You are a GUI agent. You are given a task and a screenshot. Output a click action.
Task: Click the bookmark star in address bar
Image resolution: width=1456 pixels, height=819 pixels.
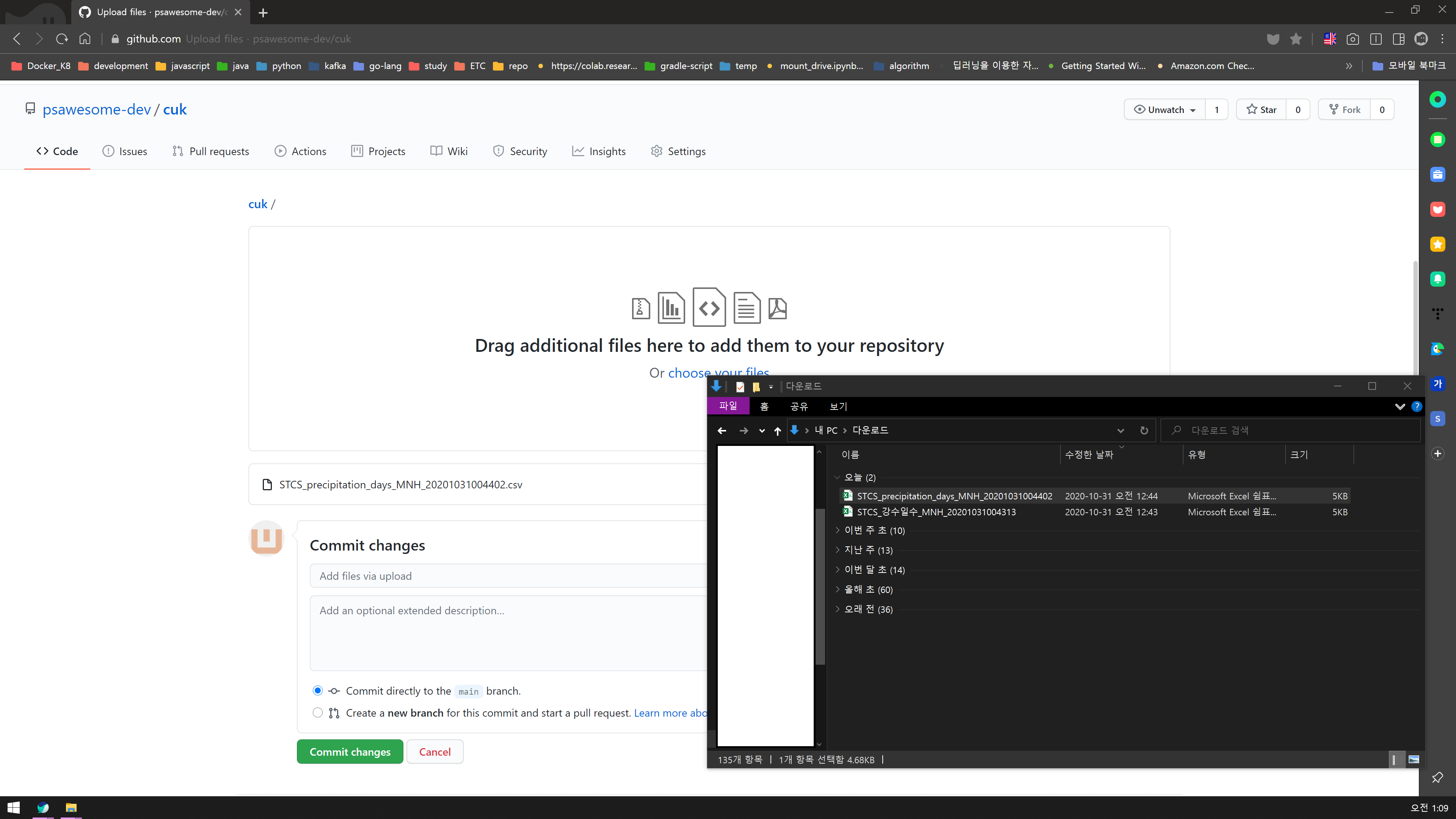1296,38
